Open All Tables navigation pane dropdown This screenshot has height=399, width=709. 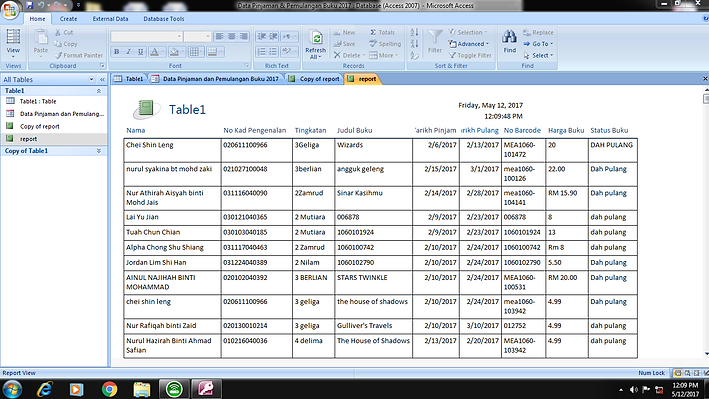click(91, 79)
